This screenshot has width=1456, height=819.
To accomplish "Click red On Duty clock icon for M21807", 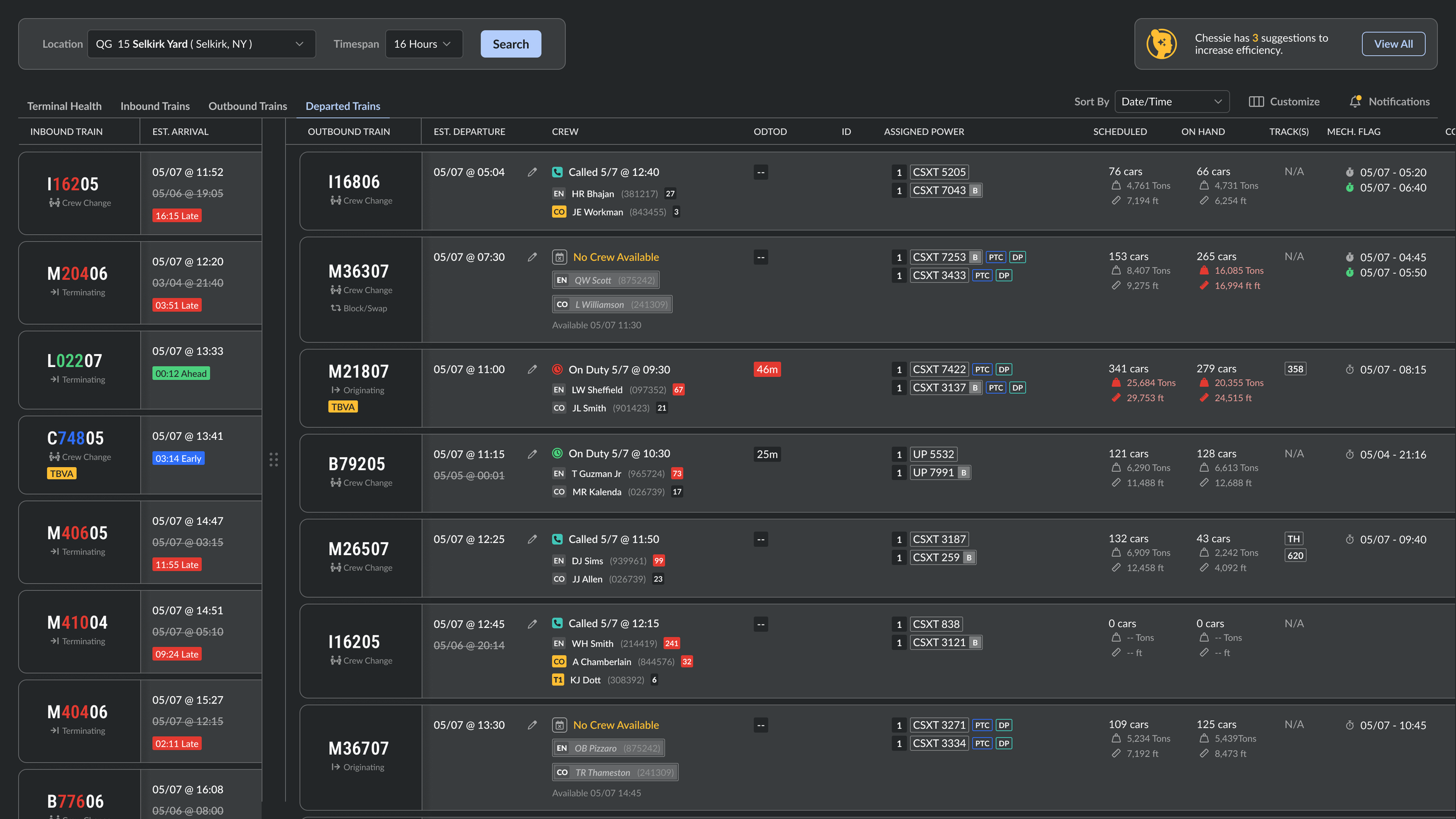I will (557, 369).
